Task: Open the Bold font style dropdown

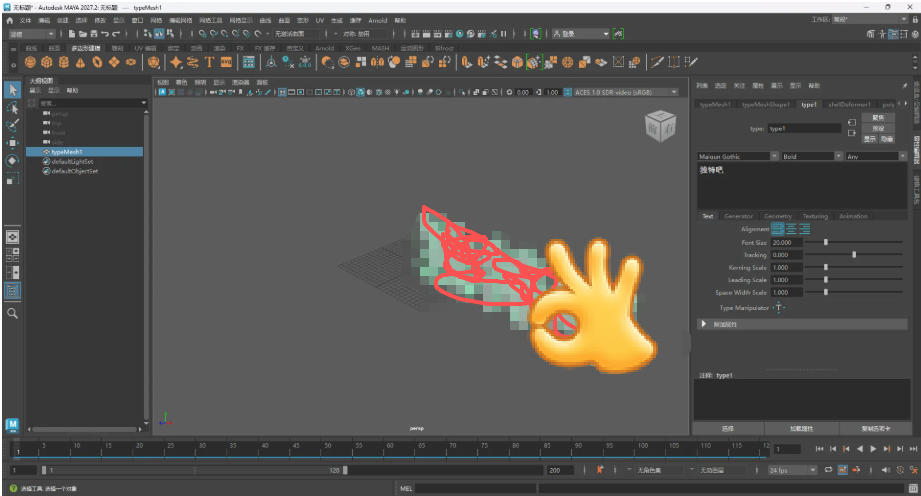Action: [x=812, y=156]
